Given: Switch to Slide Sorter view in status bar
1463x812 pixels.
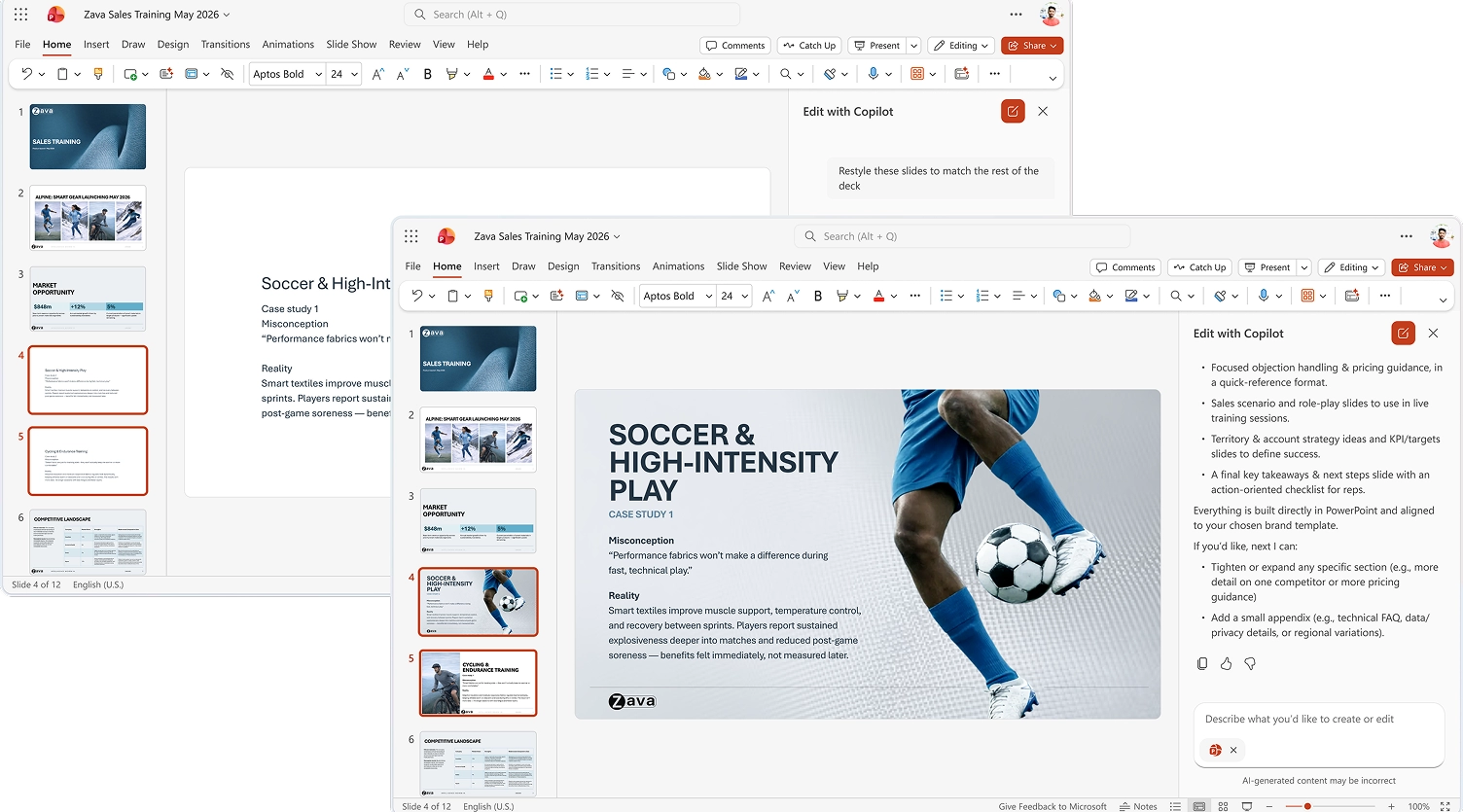Looking at the screenshot, I should [x=1224, y=806].
